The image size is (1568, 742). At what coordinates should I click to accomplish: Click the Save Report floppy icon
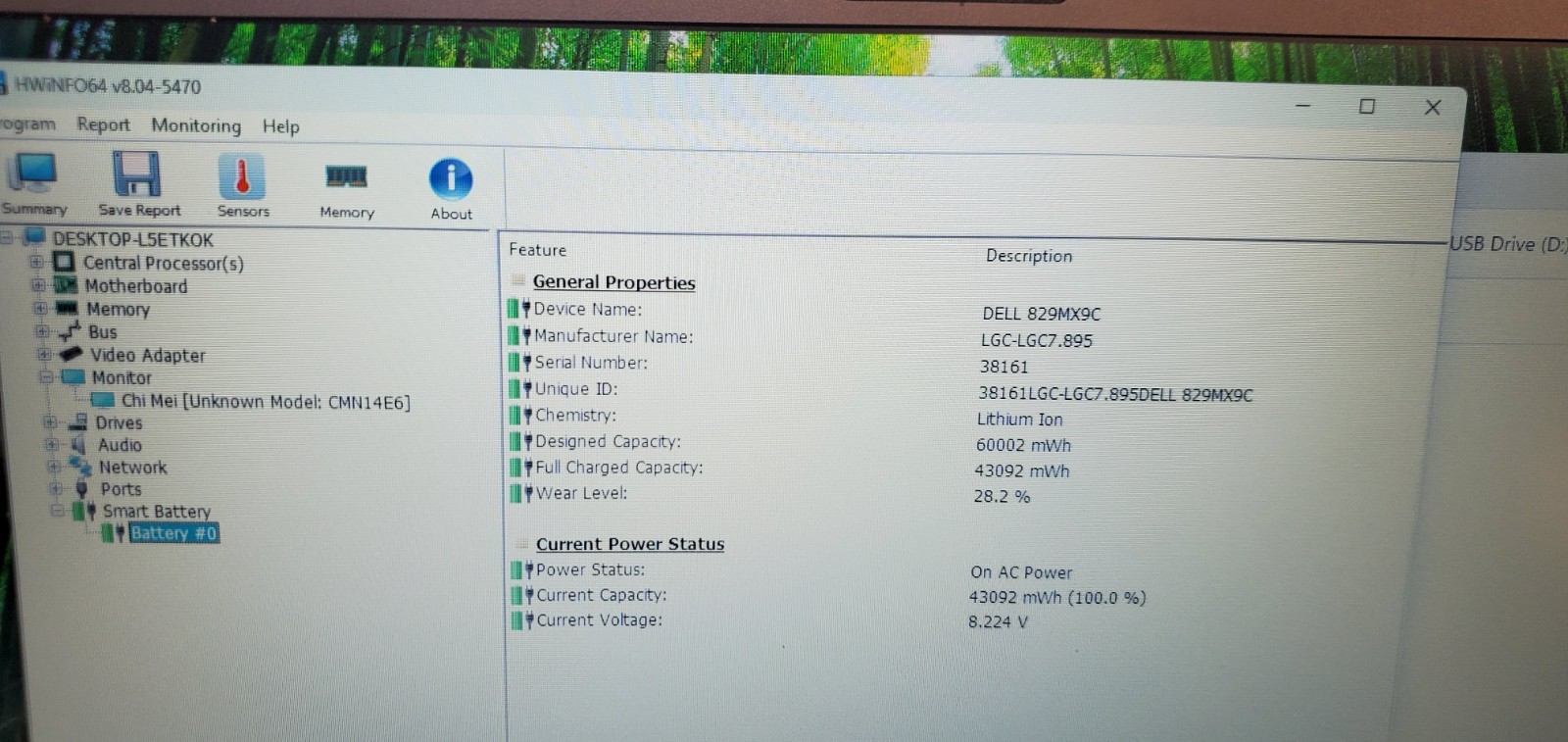(136, 175)
